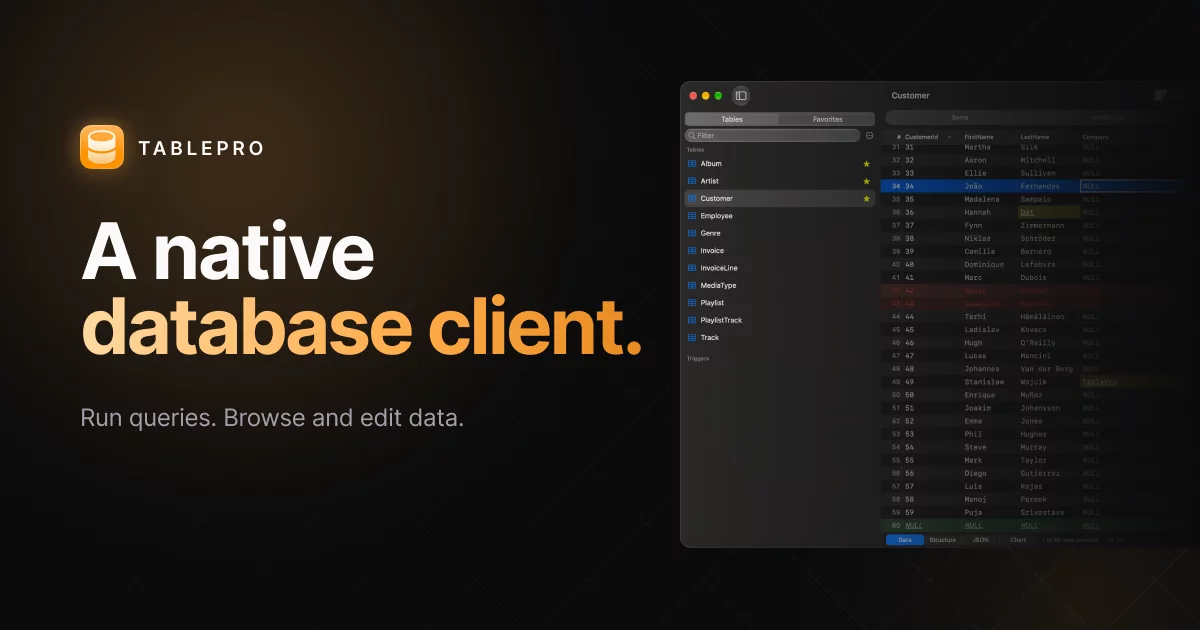Select the Stanisław first name cell

tap(986, 382)
